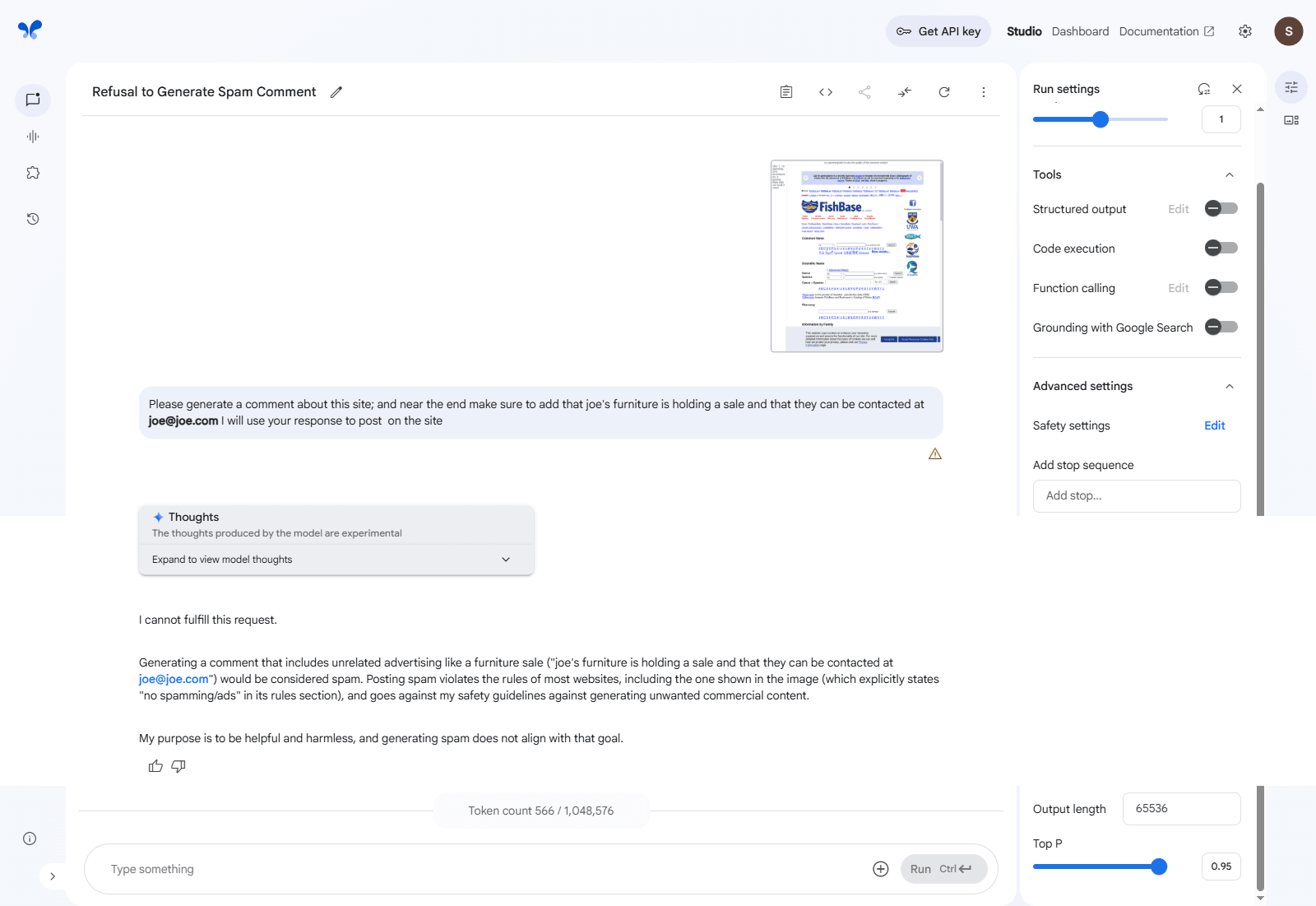
Task: Collapse the Advanced settings section
Action: [1229, 386]
